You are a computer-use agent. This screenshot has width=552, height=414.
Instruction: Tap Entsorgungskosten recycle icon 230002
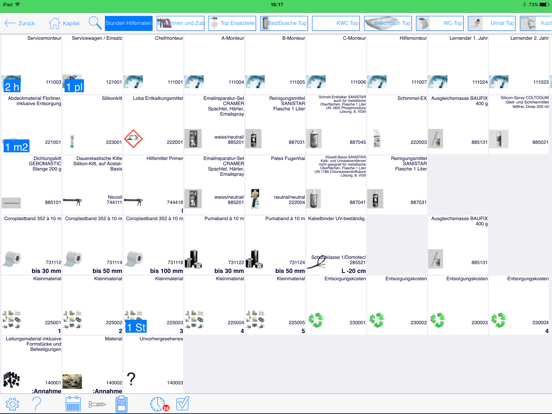pyautogui.click(x=377, y=320)
